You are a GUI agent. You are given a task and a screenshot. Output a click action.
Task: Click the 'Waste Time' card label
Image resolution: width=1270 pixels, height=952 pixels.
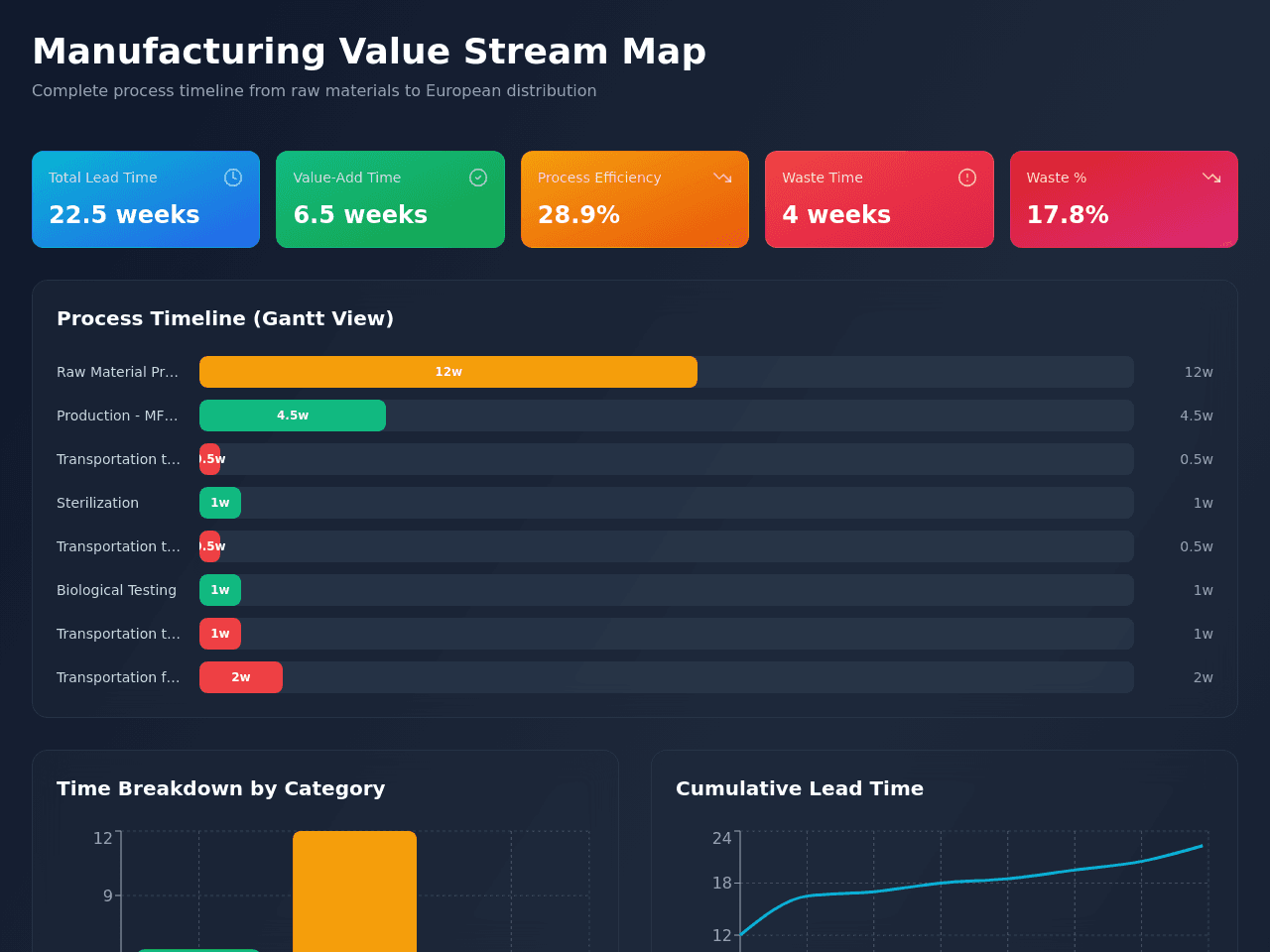(x=823, y=178)
